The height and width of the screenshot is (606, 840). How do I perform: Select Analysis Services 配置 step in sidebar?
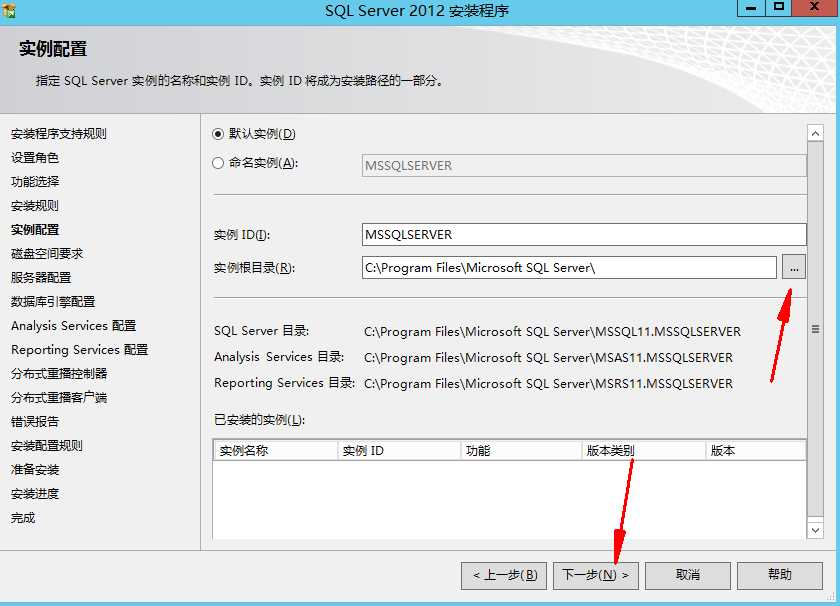point(73,326)
